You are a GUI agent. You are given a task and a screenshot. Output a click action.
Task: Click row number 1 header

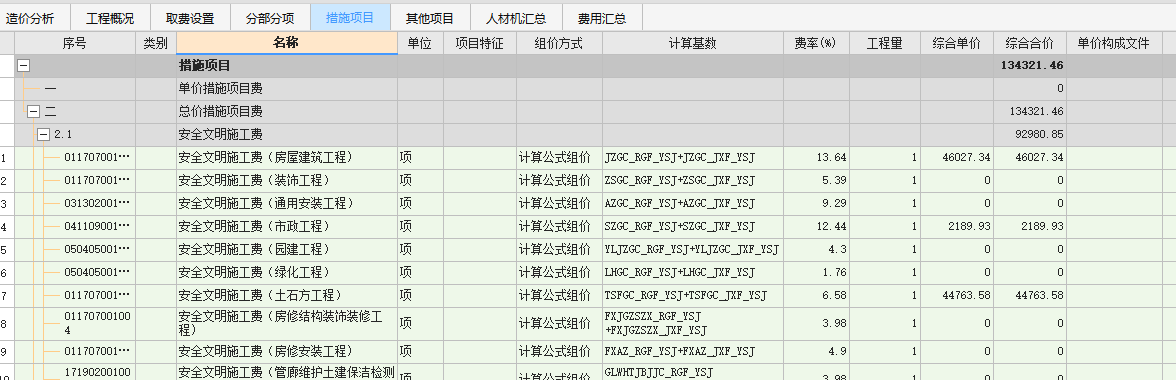click(7, 157)
